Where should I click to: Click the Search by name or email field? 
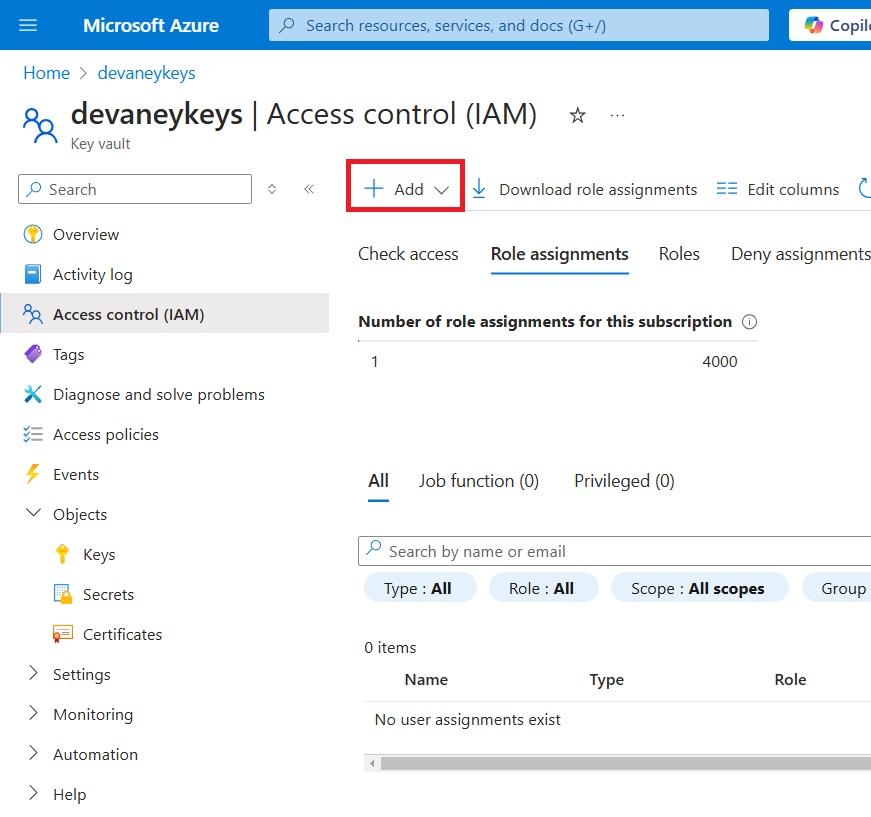click(x=614, y=552)
